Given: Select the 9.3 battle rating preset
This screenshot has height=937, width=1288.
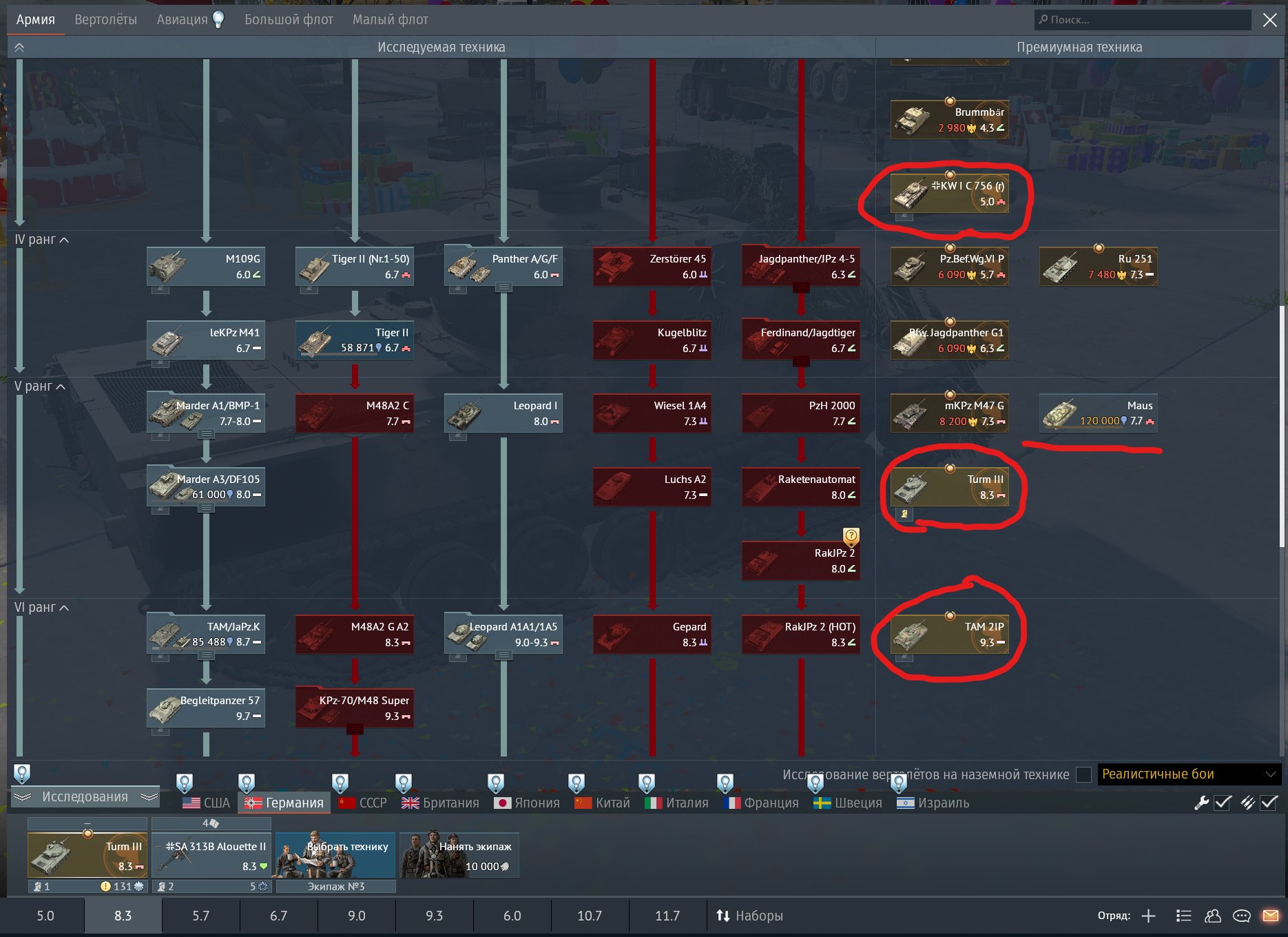Looking at the screenshot, I should 434,916.
